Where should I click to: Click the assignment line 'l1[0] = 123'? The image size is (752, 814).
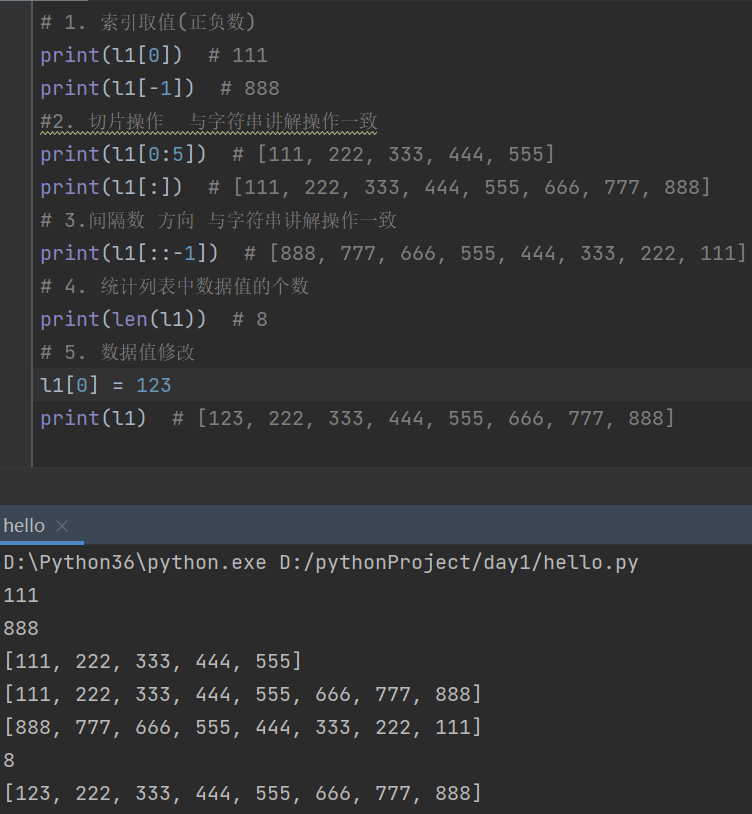coord(106,385)
